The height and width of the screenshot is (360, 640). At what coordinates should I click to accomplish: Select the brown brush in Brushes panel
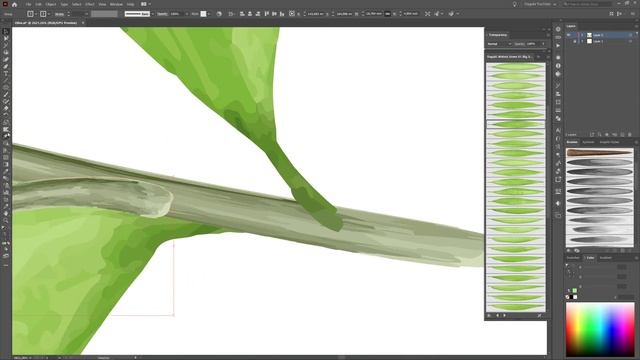(x=600, y=153)
